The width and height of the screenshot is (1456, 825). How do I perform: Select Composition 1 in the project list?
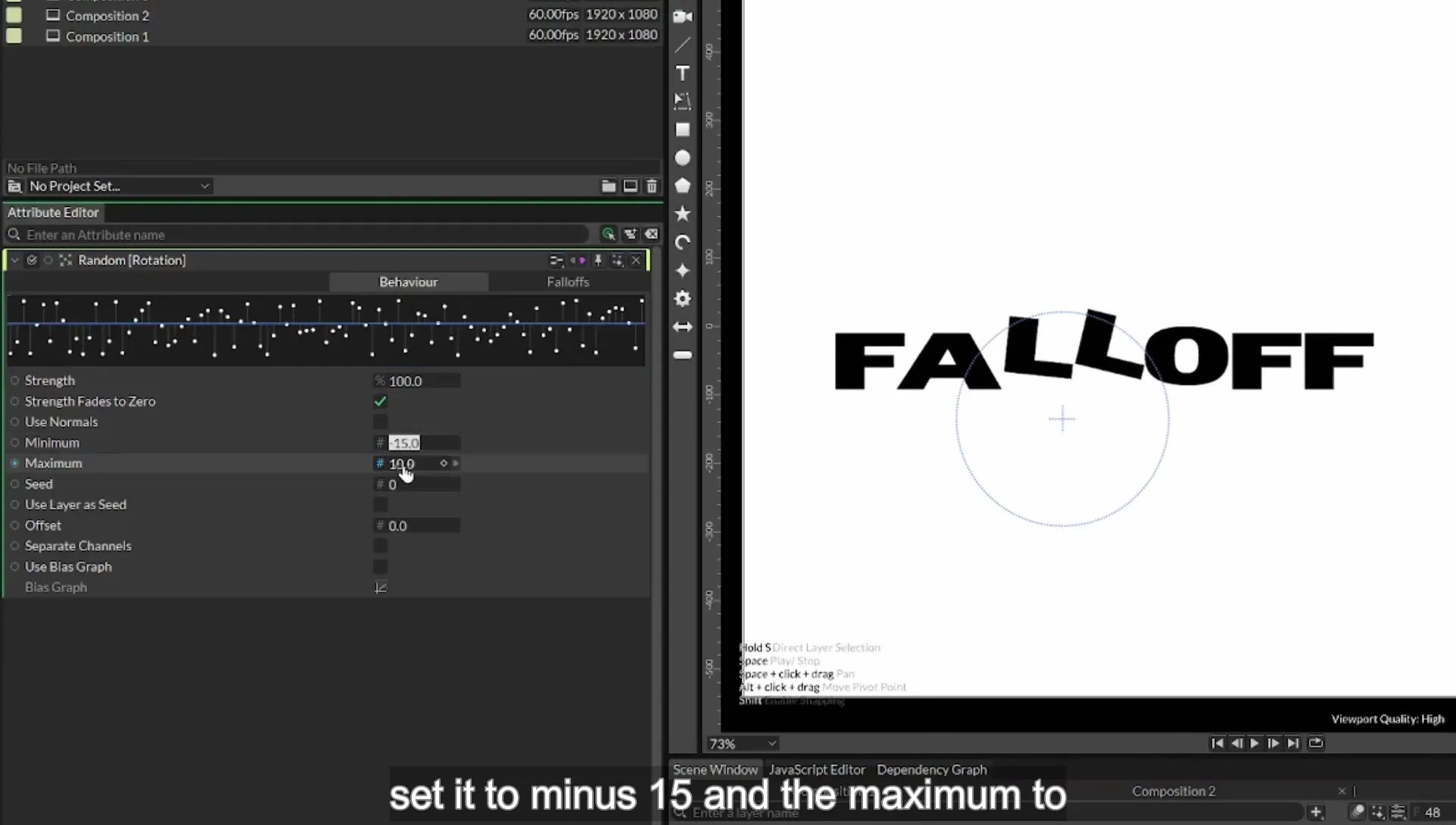pyautogui.click(x=107, y=36)
